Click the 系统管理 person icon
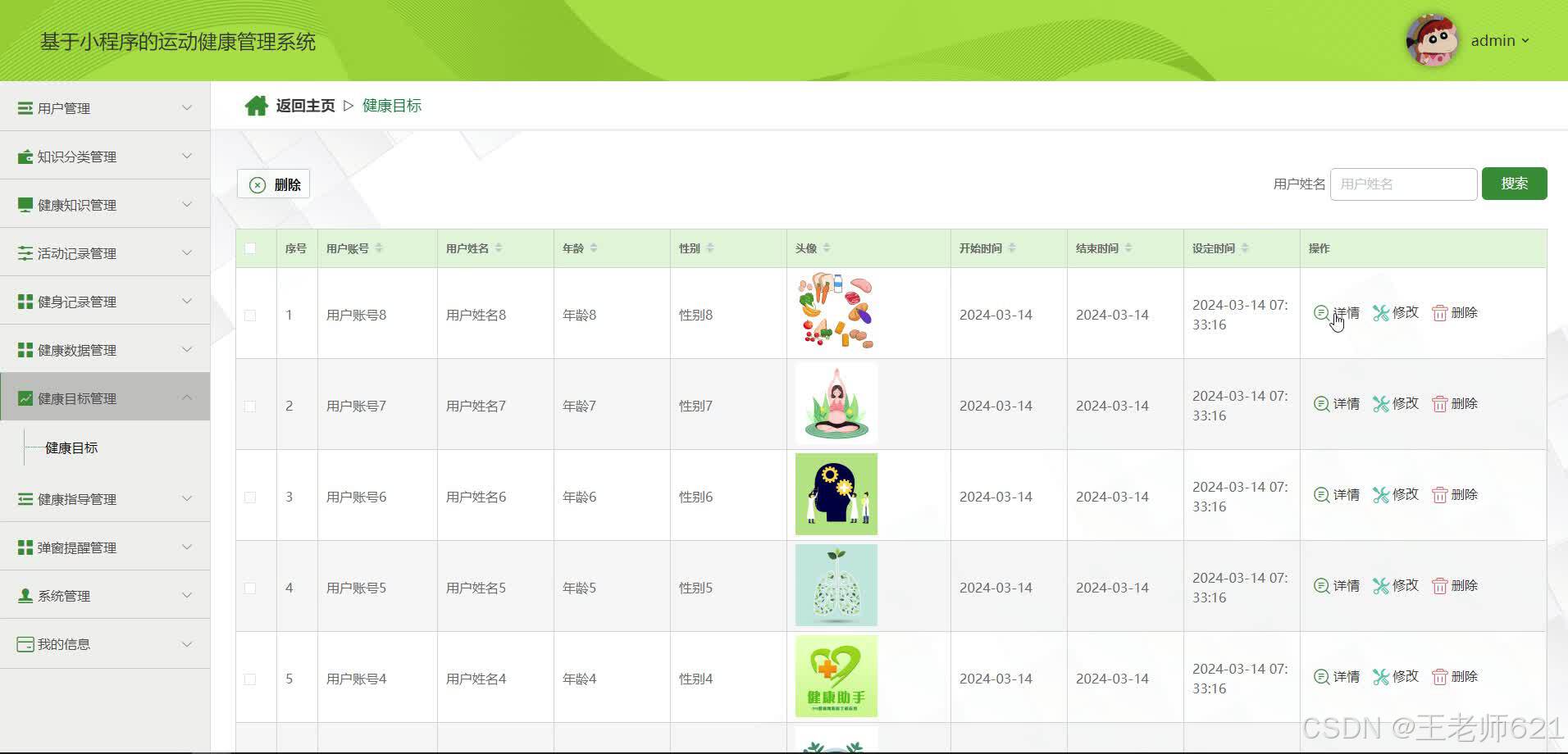The width and height of the screenshot is (1568, 754). point(25,596)
